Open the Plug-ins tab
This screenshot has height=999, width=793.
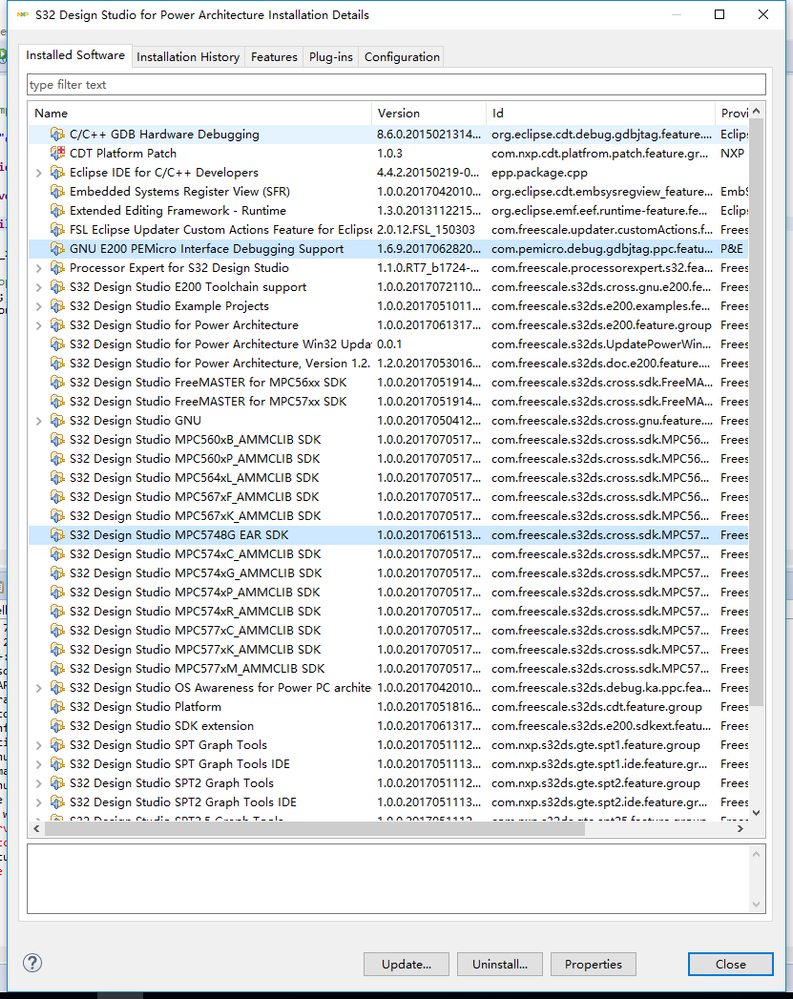coord(331,57)
